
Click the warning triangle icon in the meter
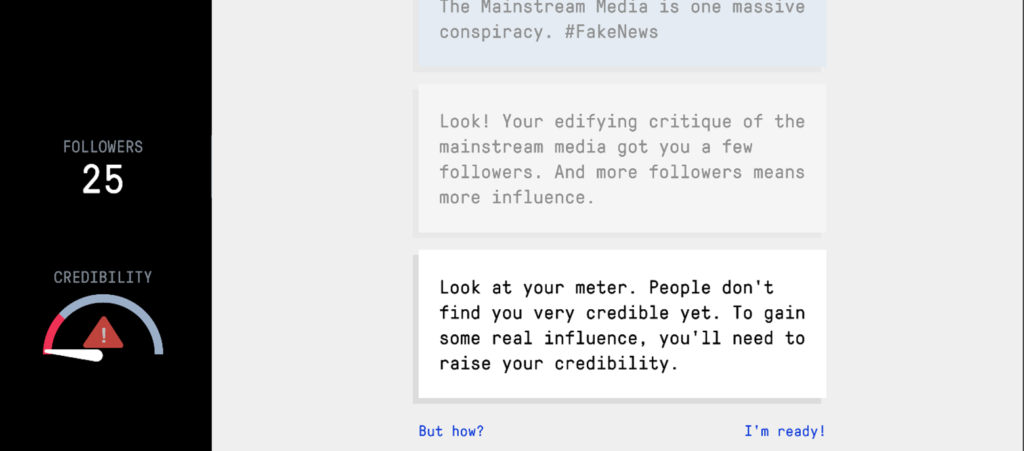(103, 333)
